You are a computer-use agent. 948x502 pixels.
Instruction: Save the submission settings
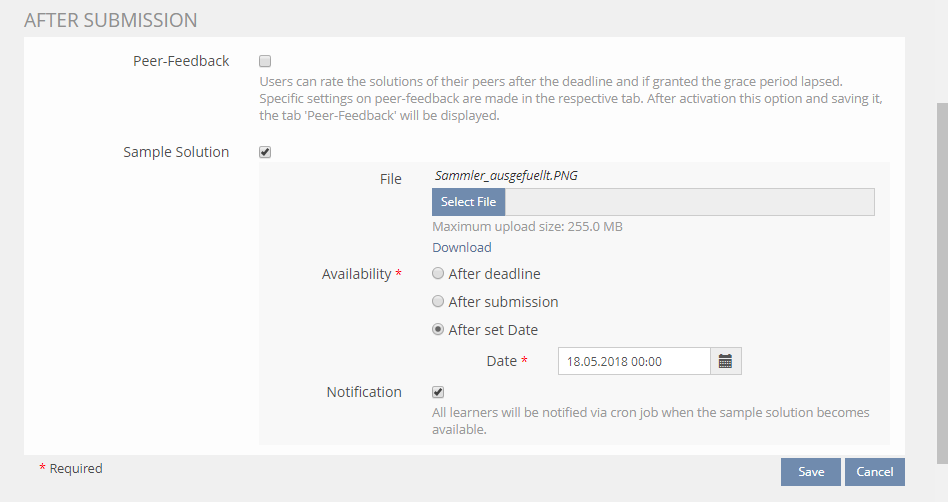coord(810,472)
